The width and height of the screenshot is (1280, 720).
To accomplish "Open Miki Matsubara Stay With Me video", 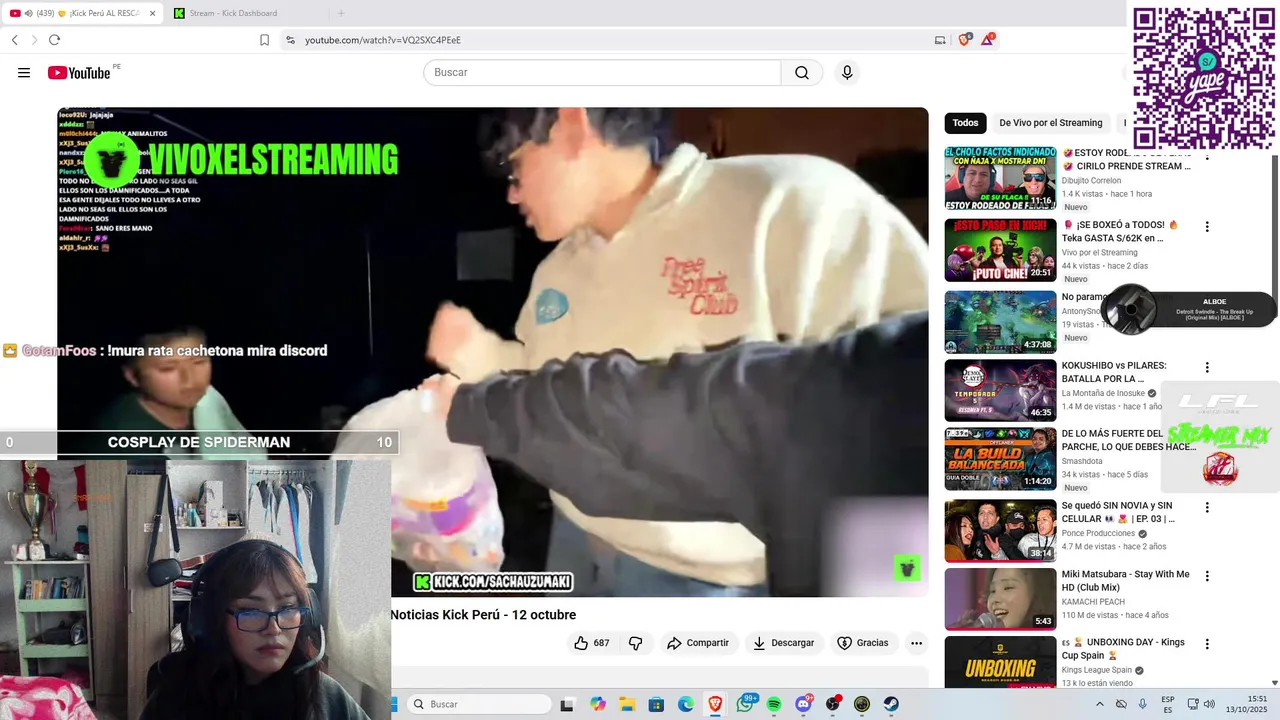I will (1125, 581).
